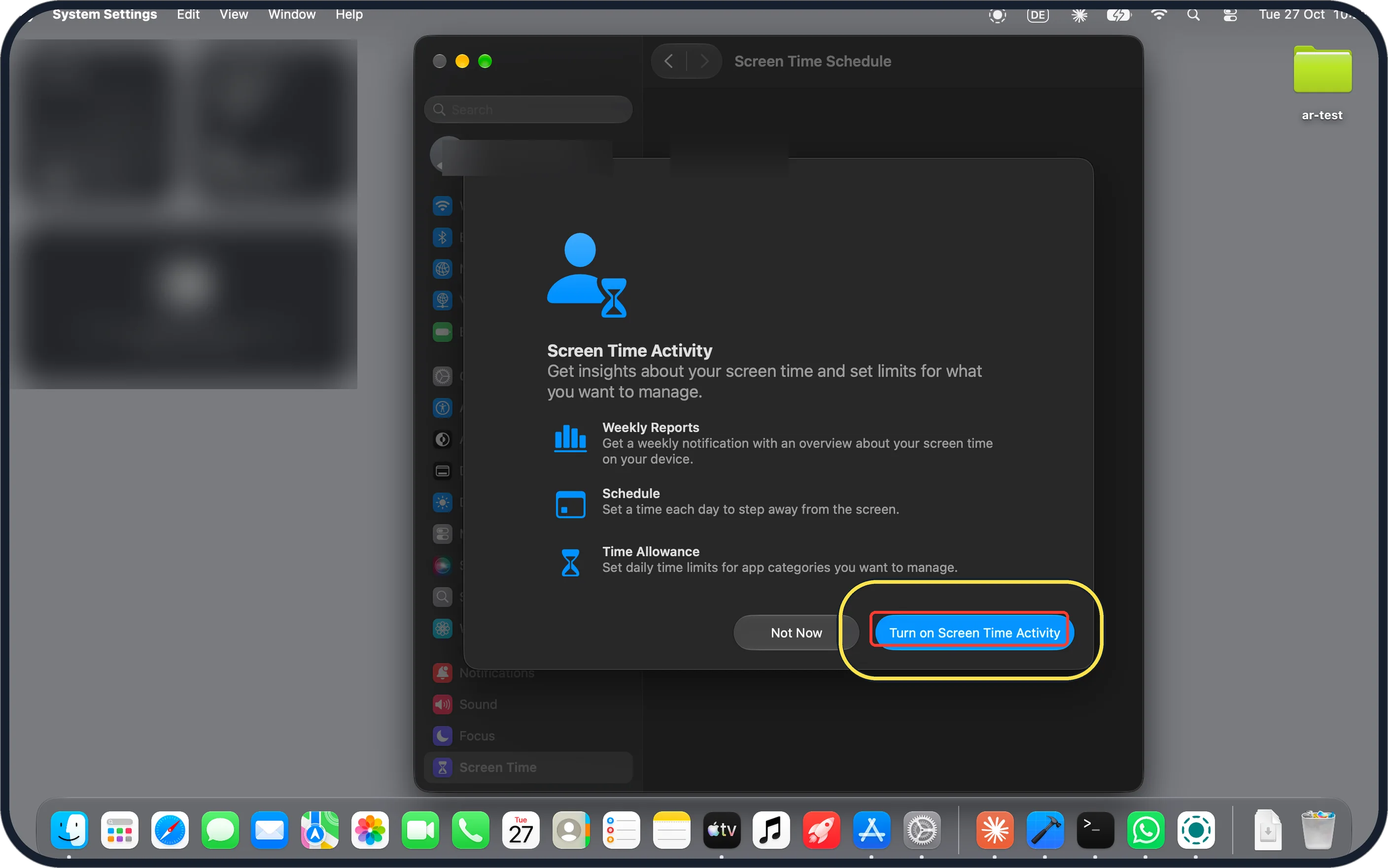Open Apple TV from the Dock

(722, 830)
